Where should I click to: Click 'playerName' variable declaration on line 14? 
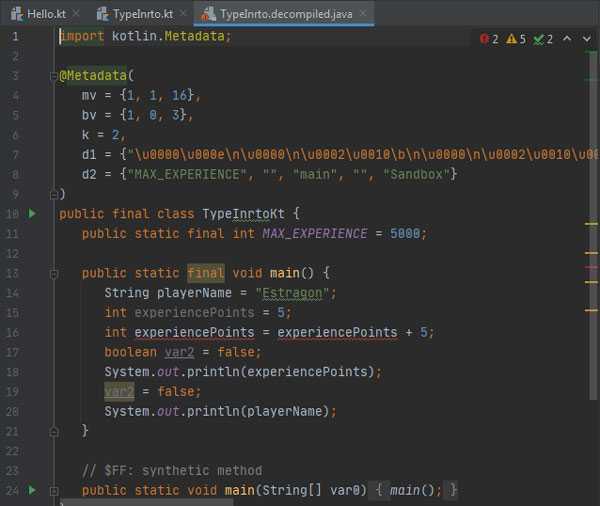tap(194, 293)
